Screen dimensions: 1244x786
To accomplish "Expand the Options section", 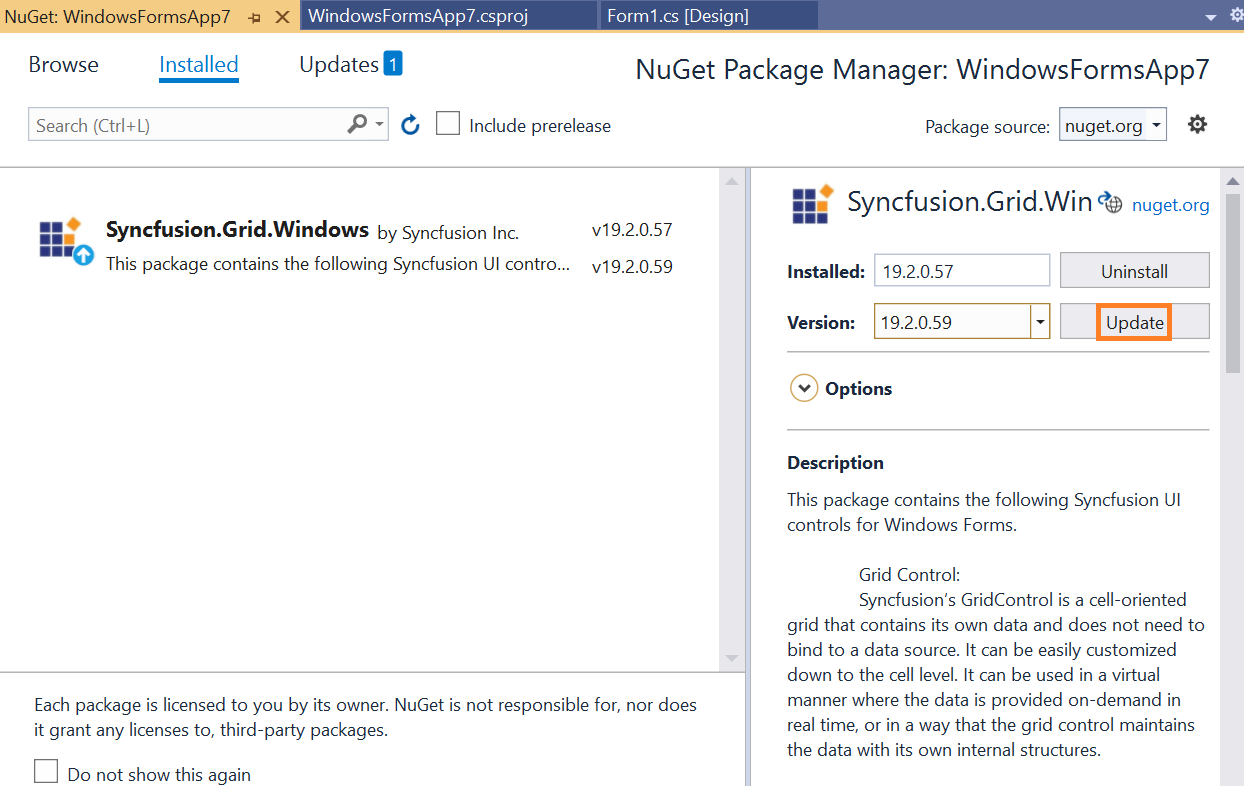I will pos(804,388).
